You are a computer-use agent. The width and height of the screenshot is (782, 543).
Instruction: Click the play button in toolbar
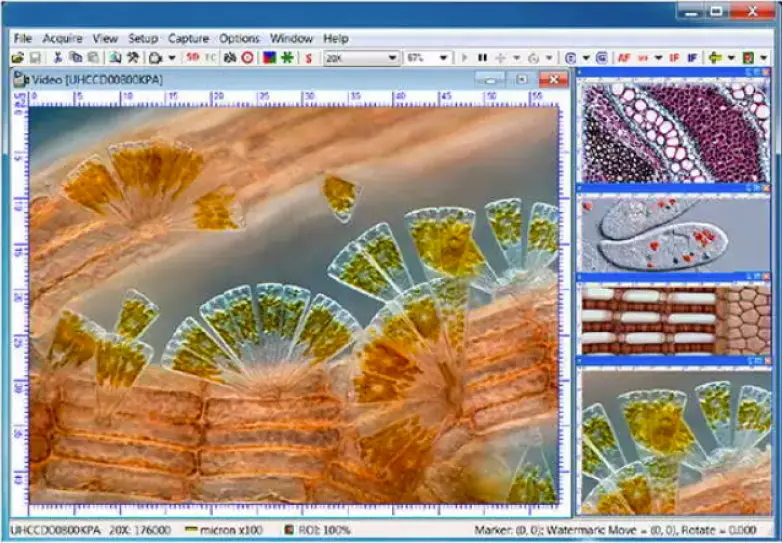point(464,58)
